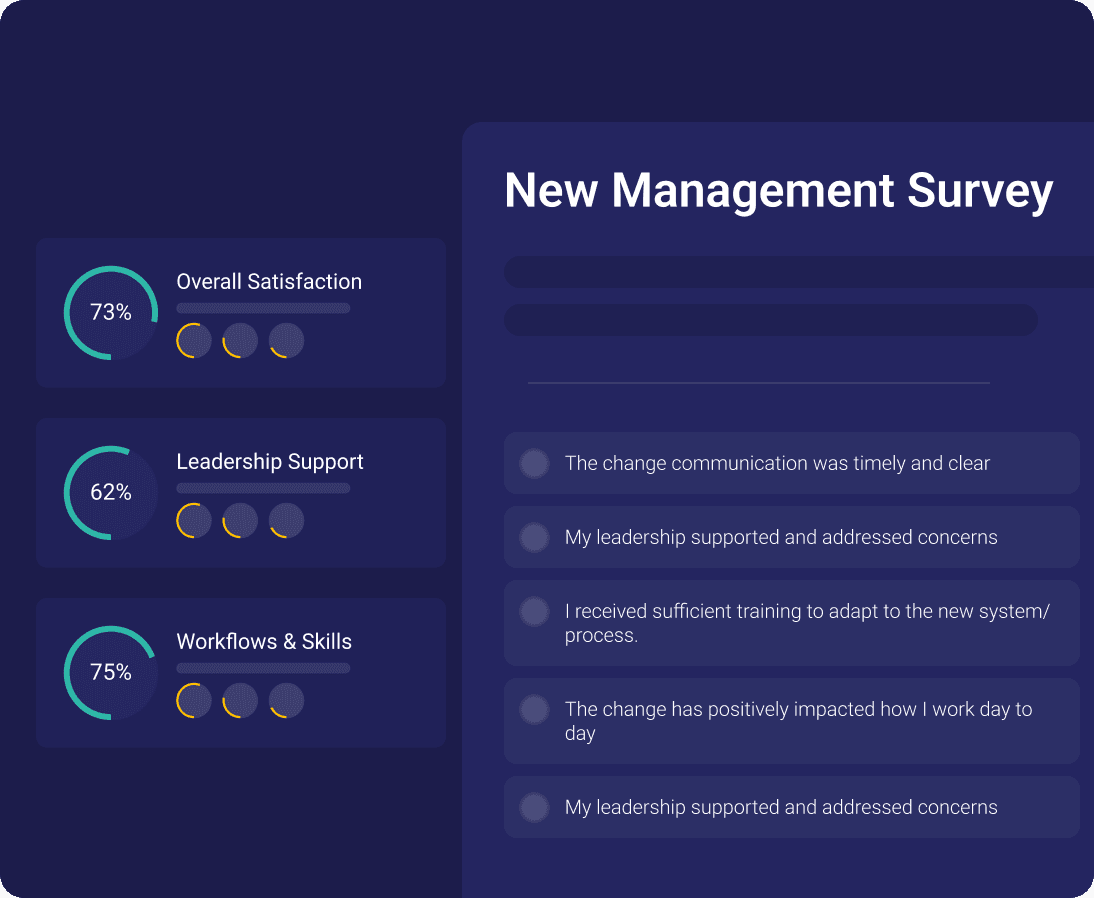Click third mini circle under Leadership Support
Screen dimensions: 1094x898
click(x=286, y=521)
